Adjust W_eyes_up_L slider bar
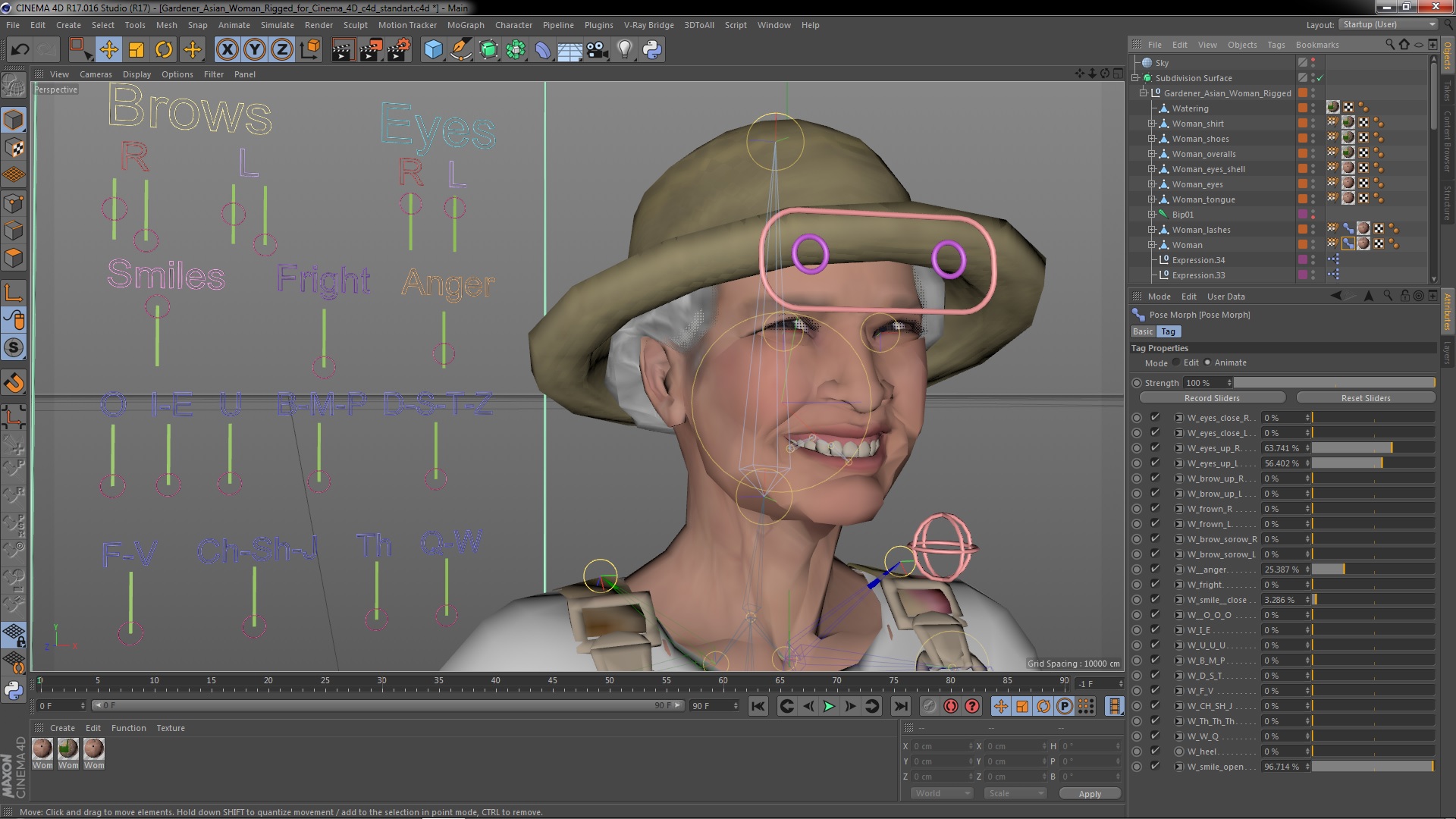This screenshot has height=819, width=1456. (1373, 463)
